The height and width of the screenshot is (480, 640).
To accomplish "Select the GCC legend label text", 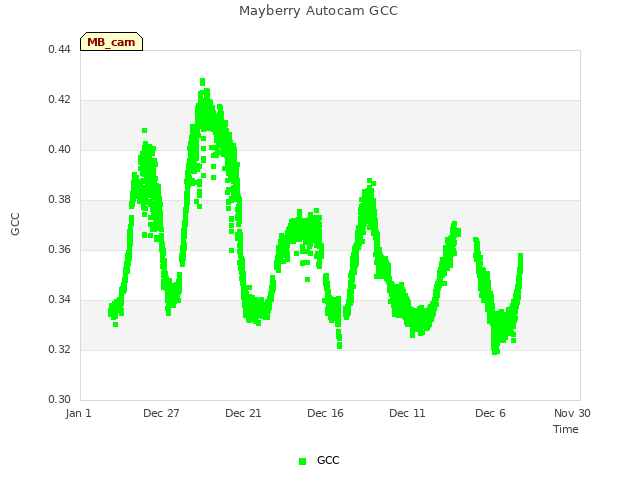I will pos(328,460).
